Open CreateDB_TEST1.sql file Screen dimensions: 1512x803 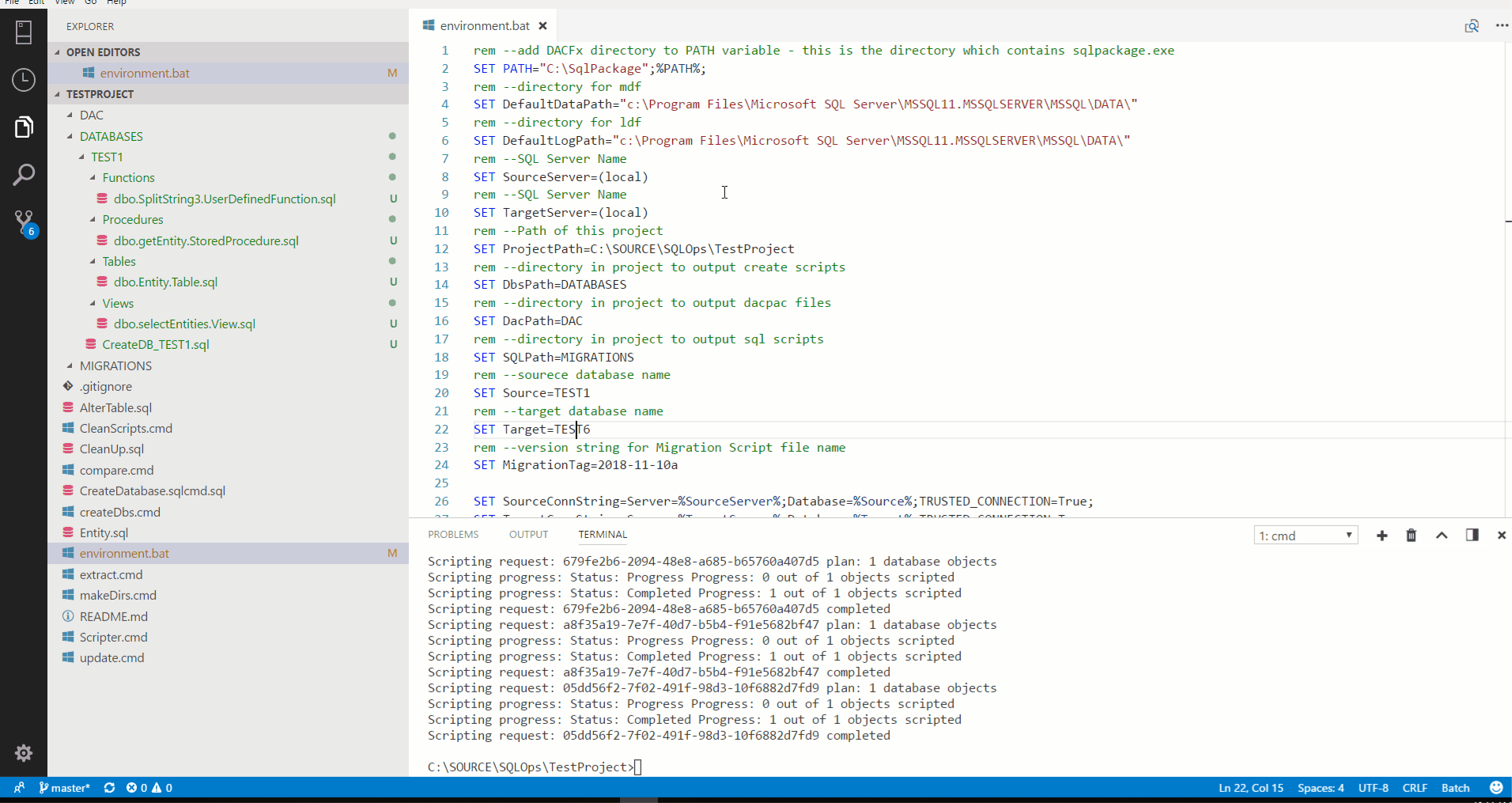coord(229,345)
